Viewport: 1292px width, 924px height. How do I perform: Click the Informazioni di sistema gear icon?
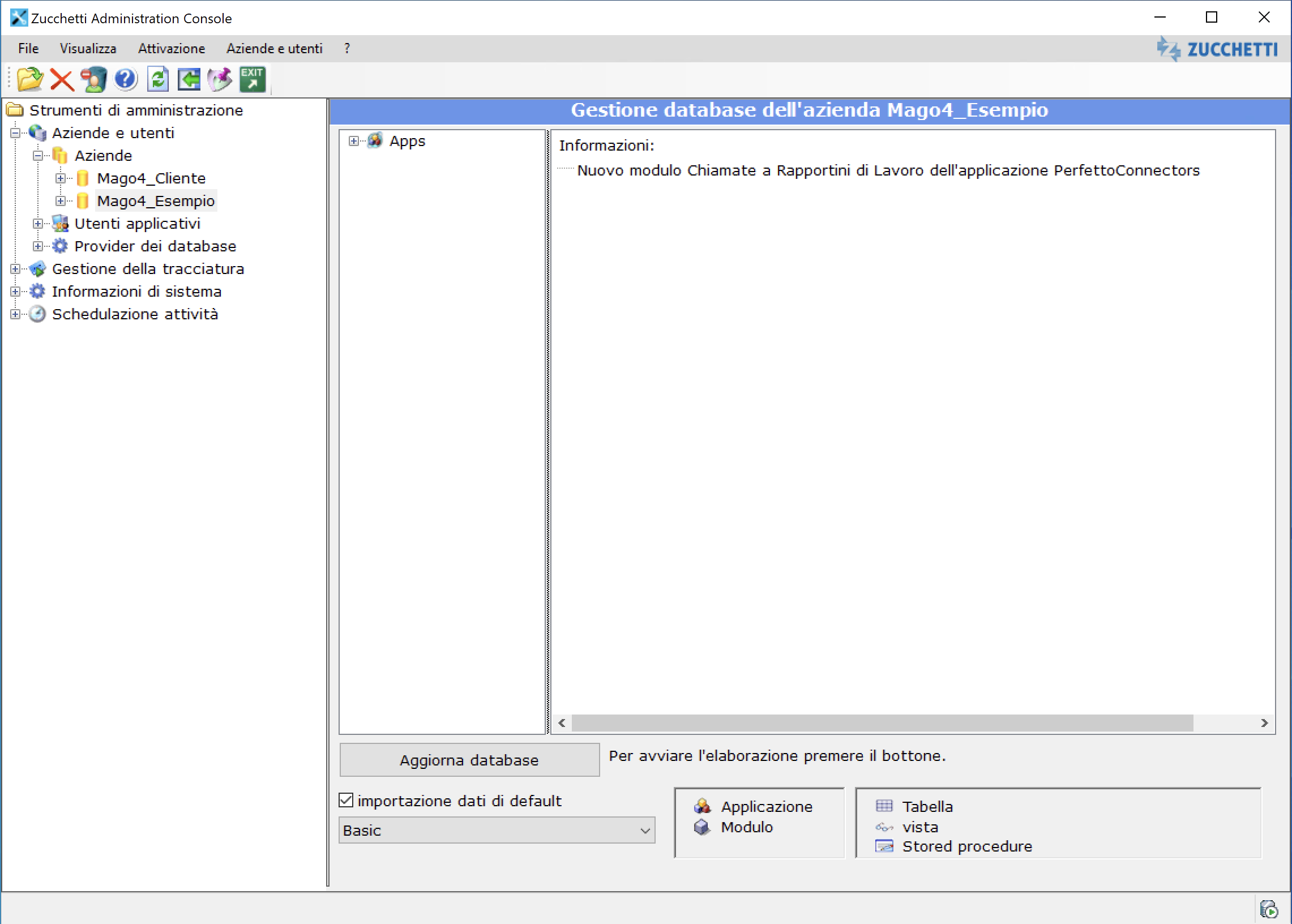click(37, 292)
